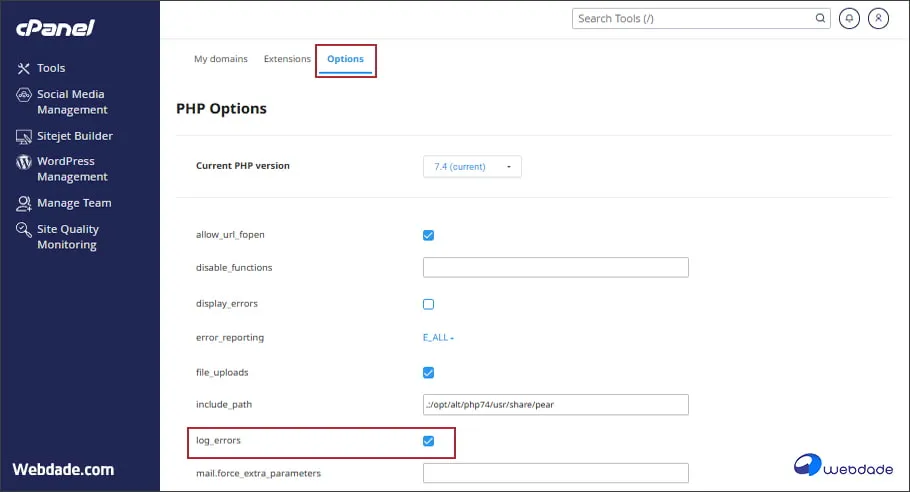
Task: Switch to the My domains tab
Action: tap(220, 59)
